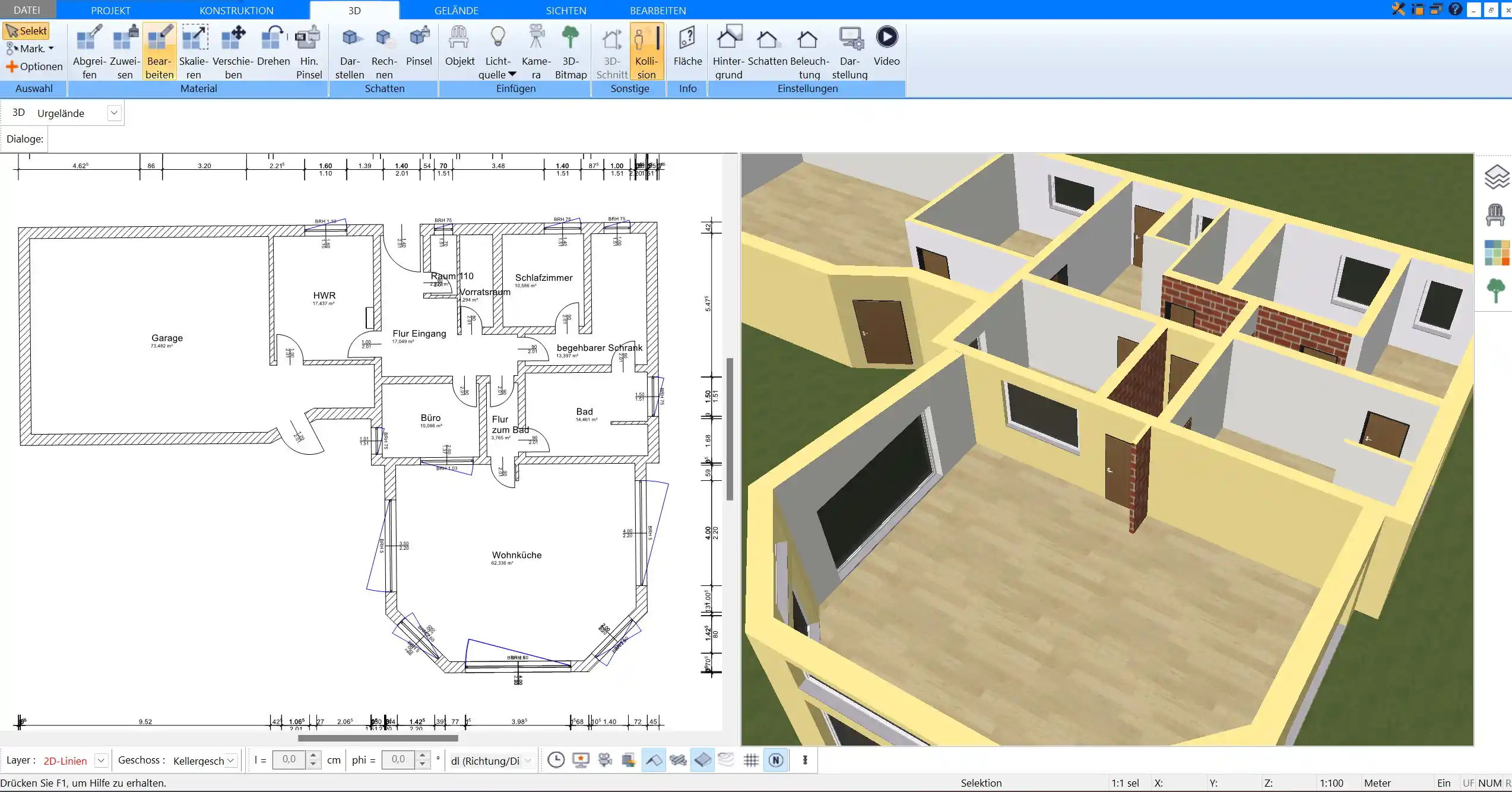Open the materials color tiles catalog in sidebar
1512x792 pixels.
pos(1496,253)
